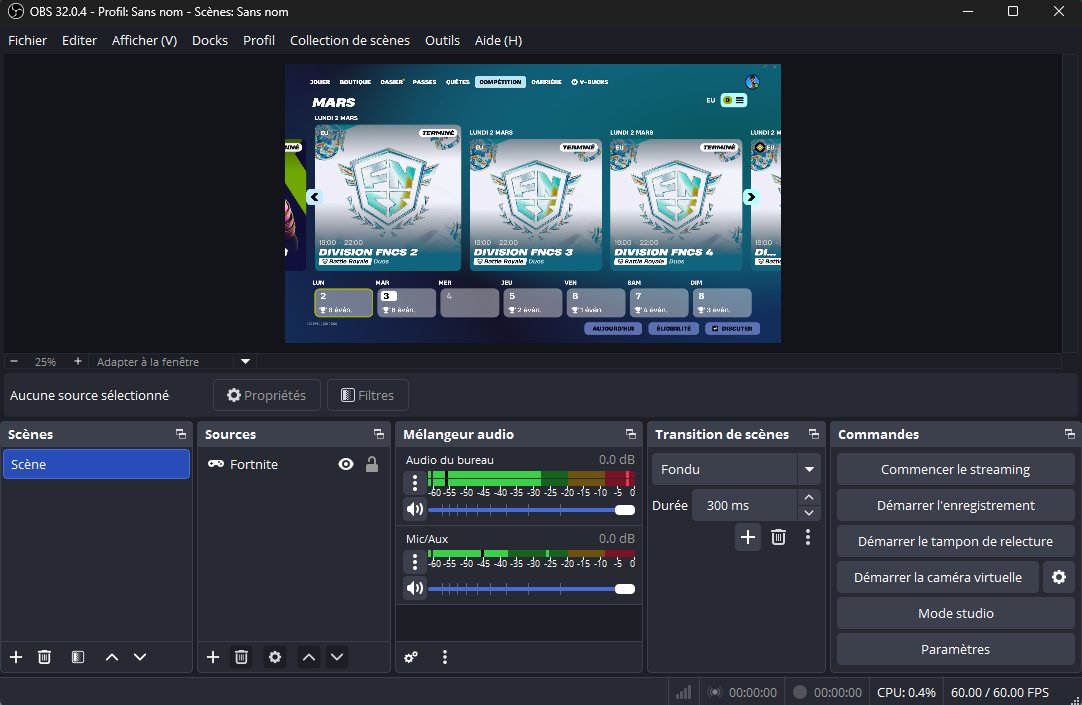The width and height of the screenshot is (1082, 705).
Task: Increase transition duration with up arrow
Action: click(809, 497)
